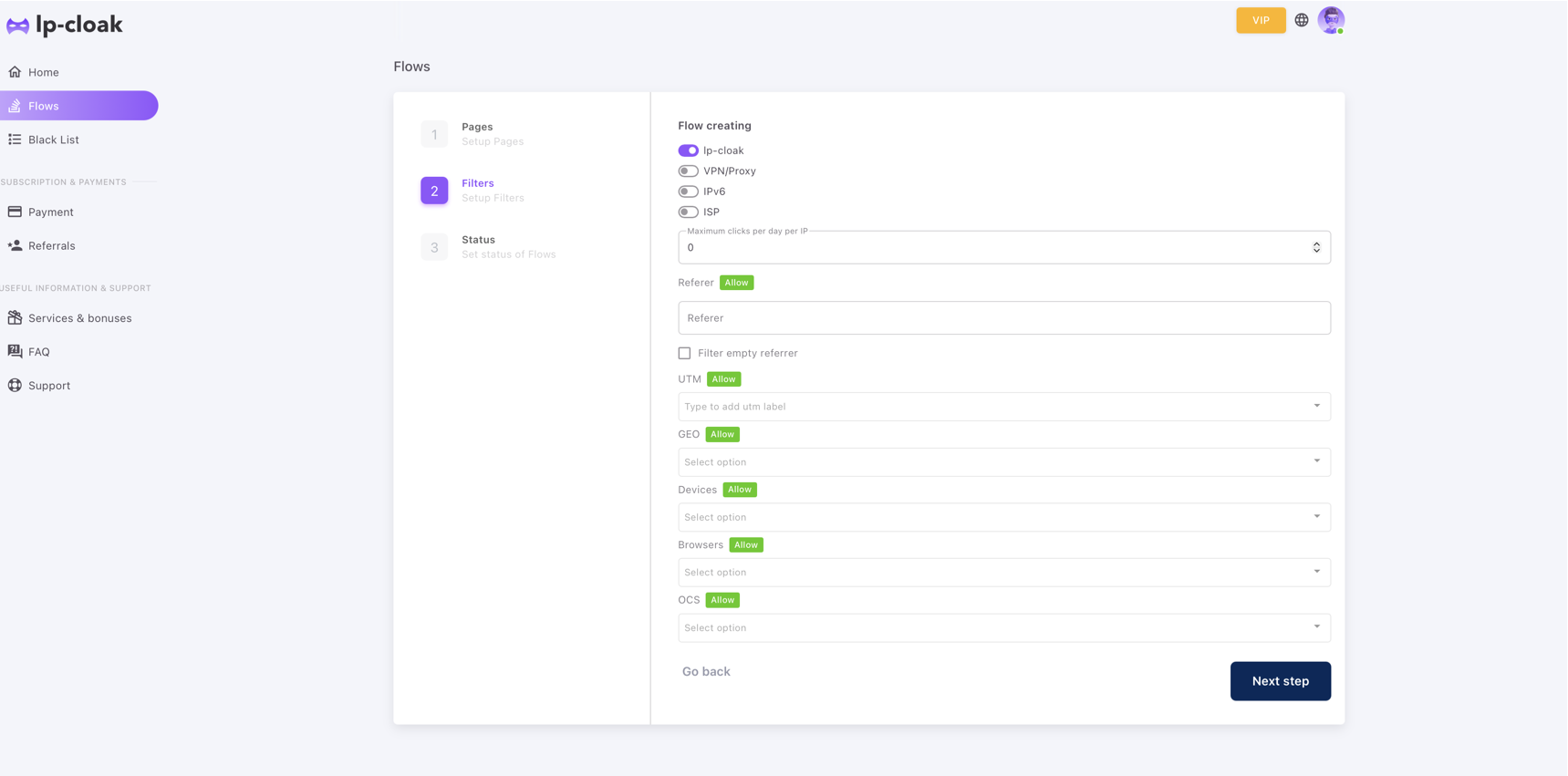
Task: Click the FAQ chat icon
Action: coord(15,351)
